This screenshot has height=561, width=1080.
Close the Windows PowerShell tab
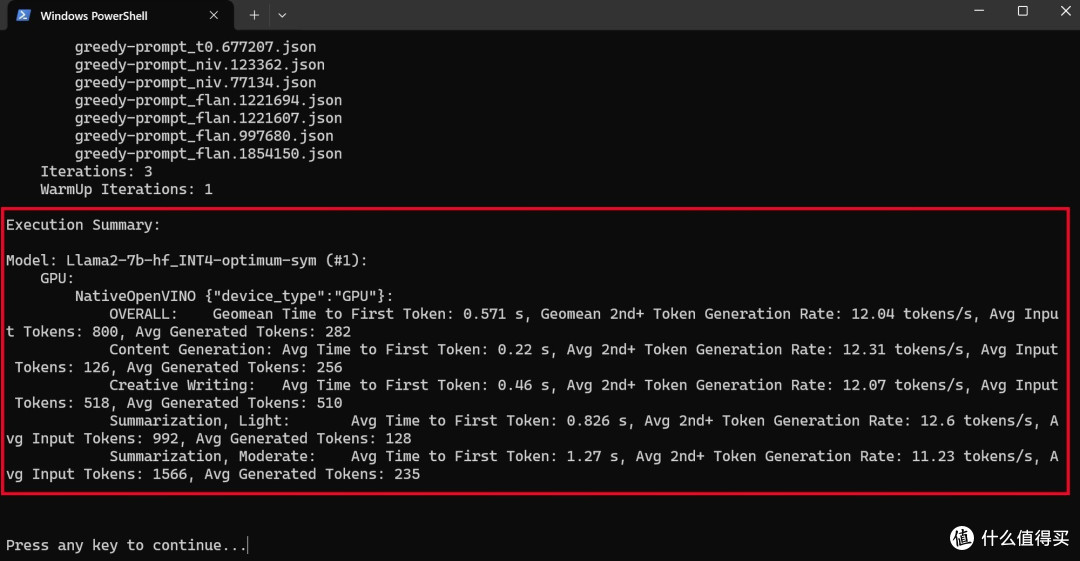(214, 15)
